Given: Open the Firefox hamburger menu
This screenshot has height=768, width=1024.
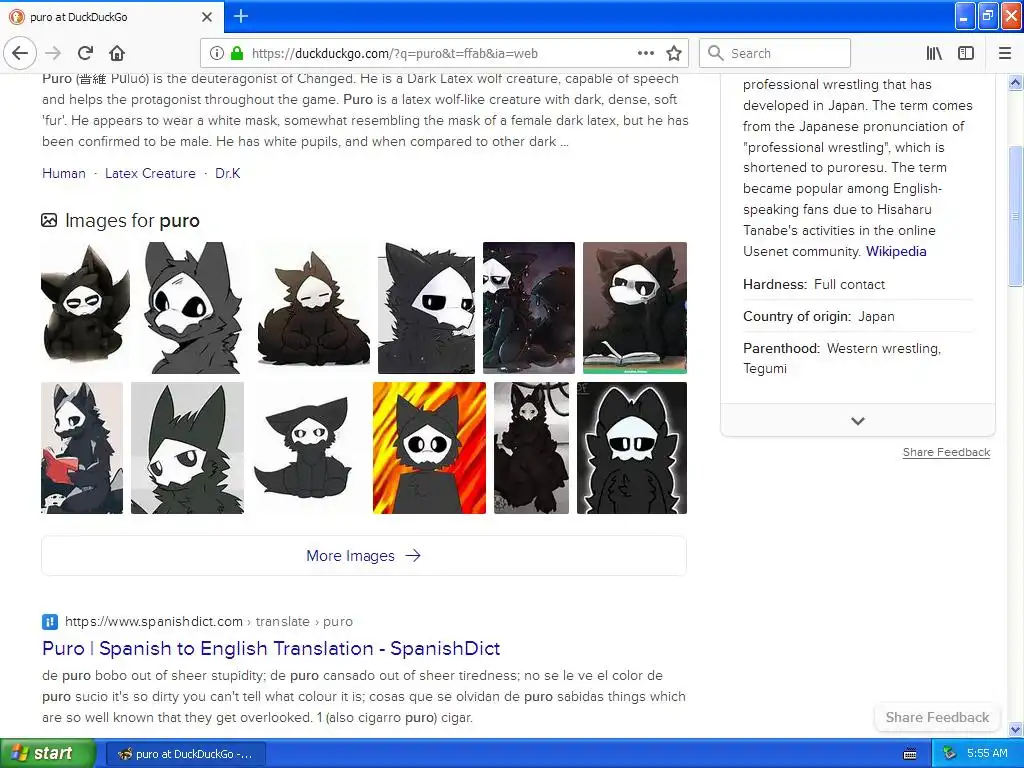Looking at the screenshot, I should (1005, 54).
